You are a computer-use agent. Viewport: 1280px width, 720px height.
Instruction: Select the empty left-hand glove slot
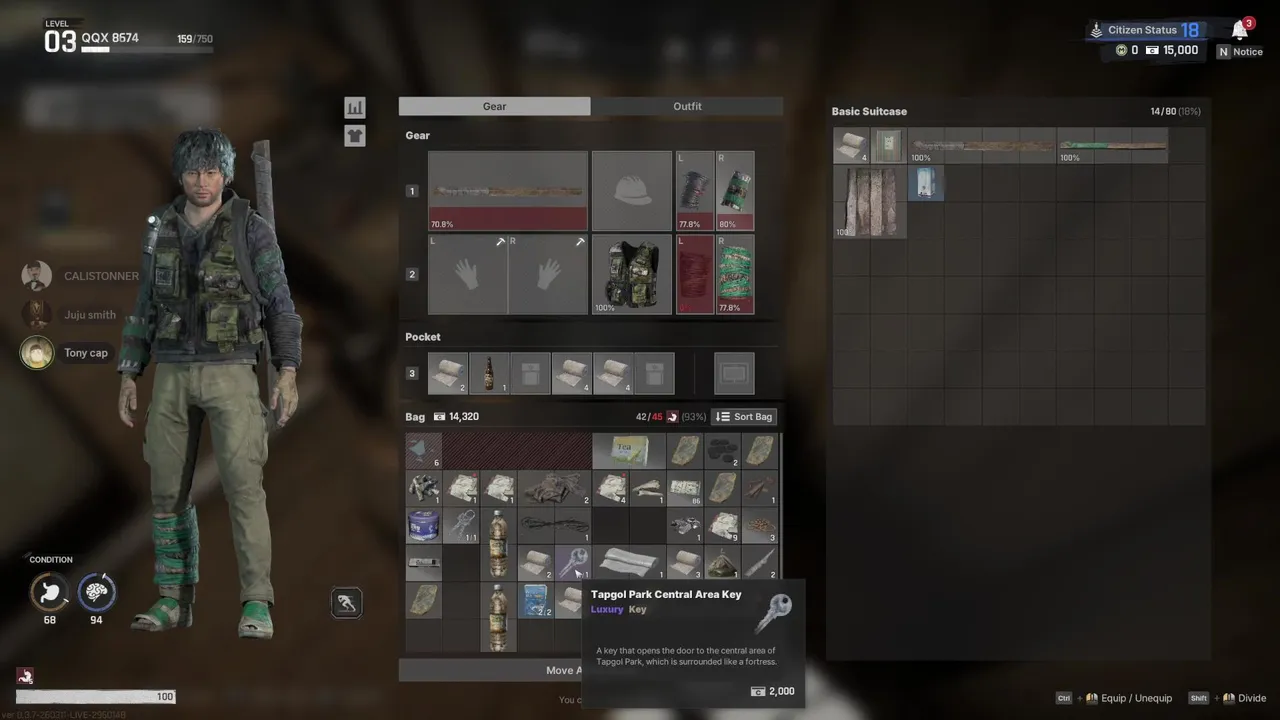(468, 274)
